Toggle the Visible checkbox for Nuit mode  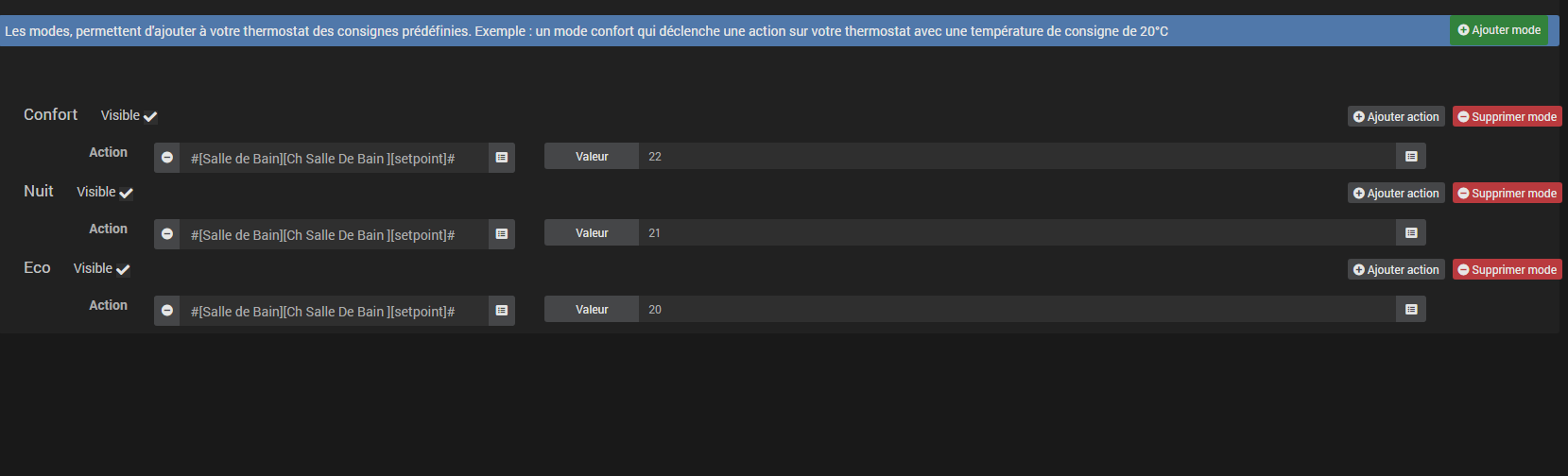pos(126,193)
